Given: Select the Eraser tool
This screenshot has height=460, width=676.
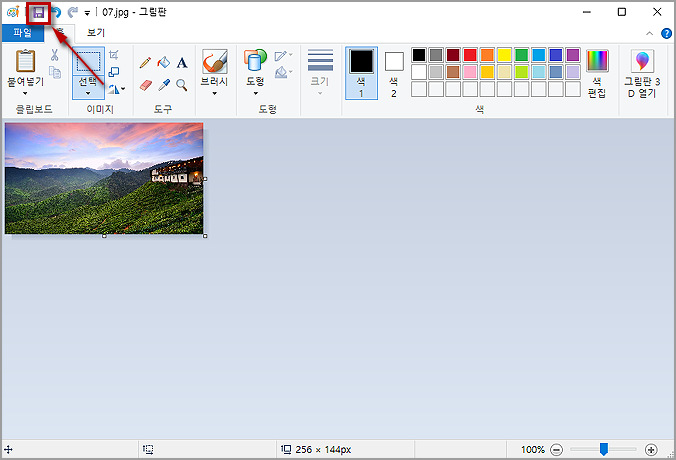Looking at the screenshot, I should 146,85.
